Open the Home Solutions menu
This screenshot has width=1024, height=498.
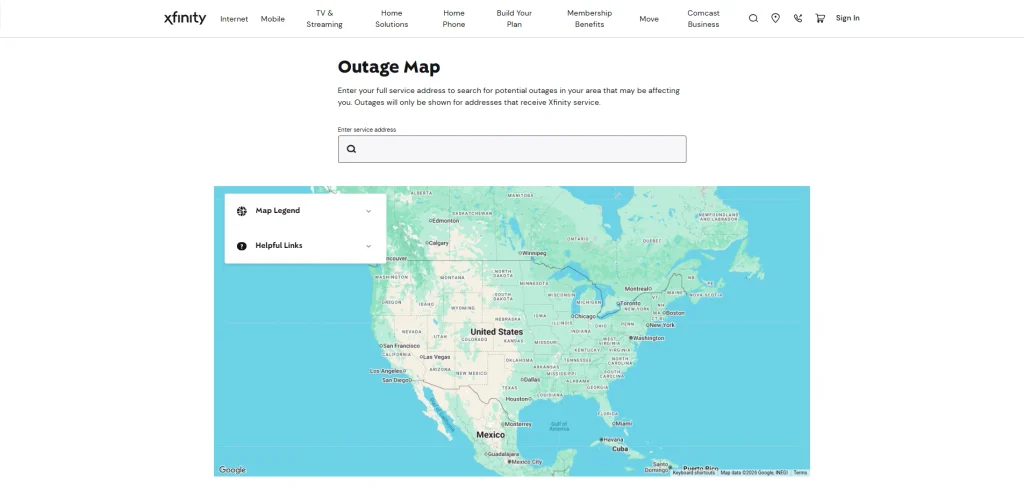click(x=391, y=19)
